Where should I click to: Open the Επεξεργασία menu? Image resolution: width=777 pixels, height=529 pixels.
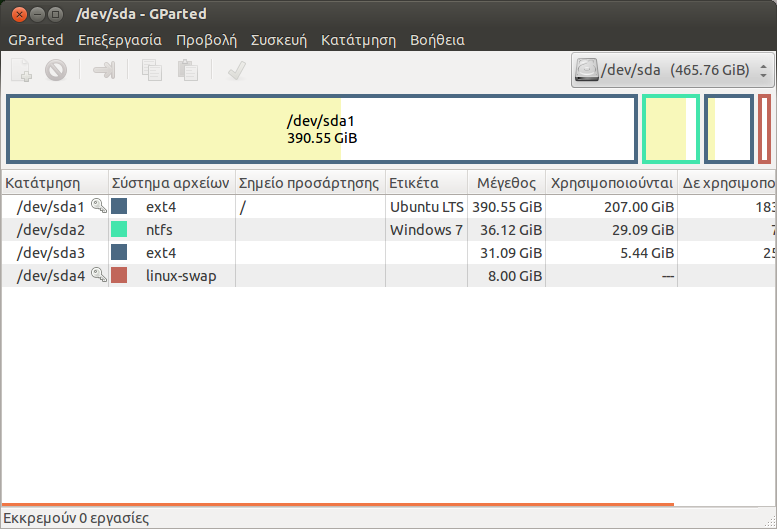tap(119, 40)
